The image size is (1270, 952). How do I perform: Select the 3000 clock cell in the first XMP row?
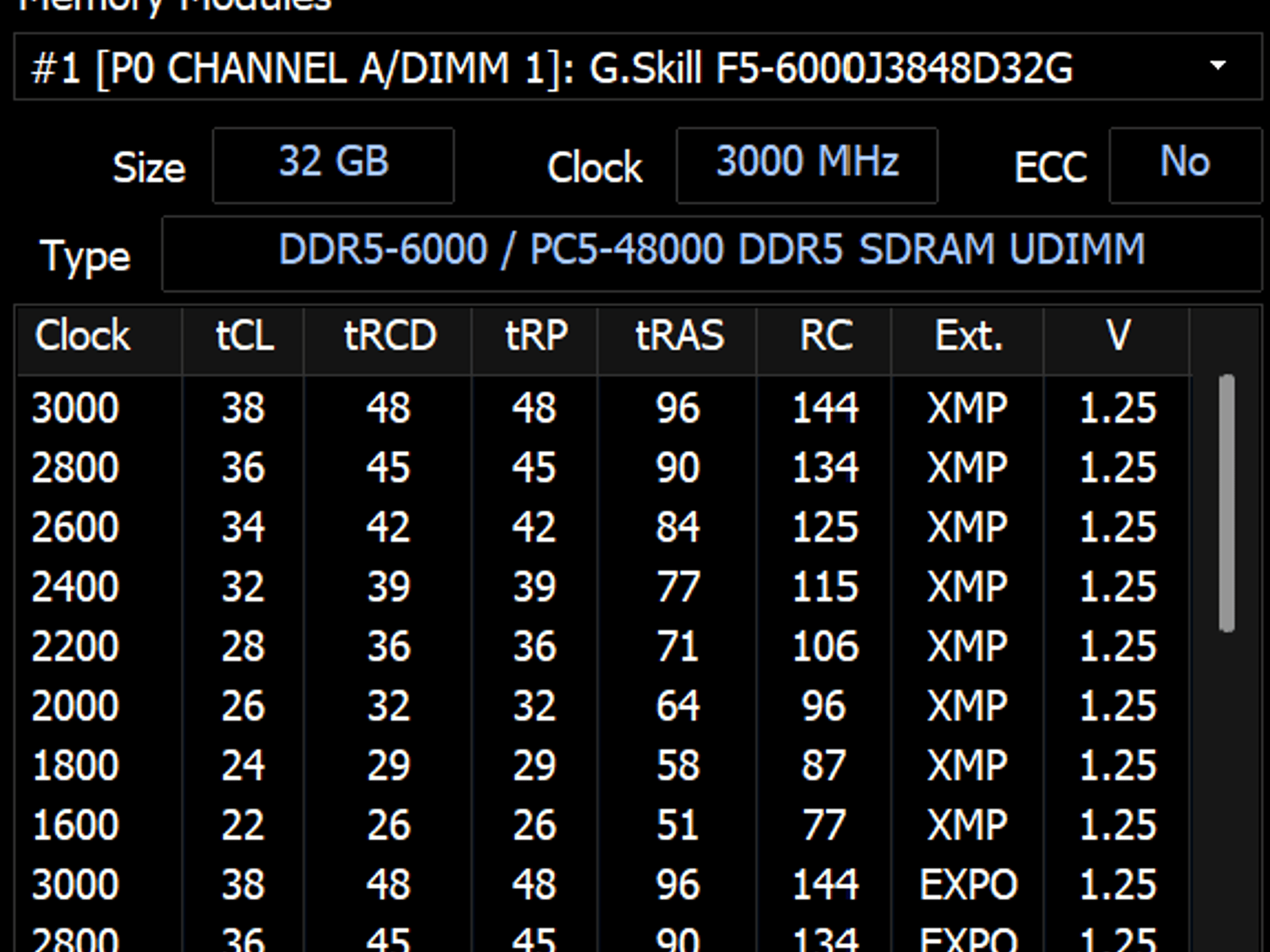coord(75,408)
